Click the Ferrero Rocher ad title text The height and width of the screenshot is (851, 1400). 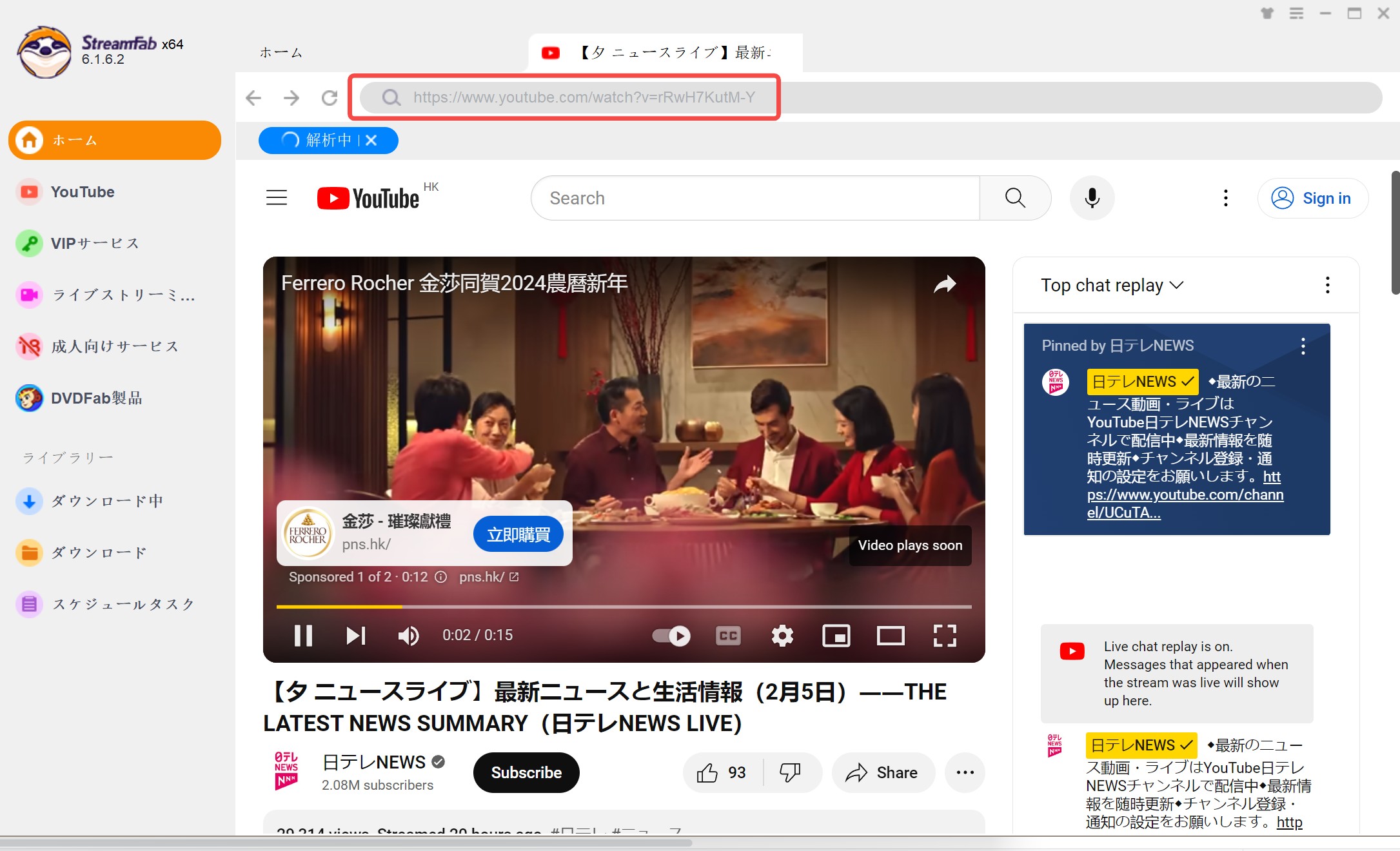click(x=454, y=283)
